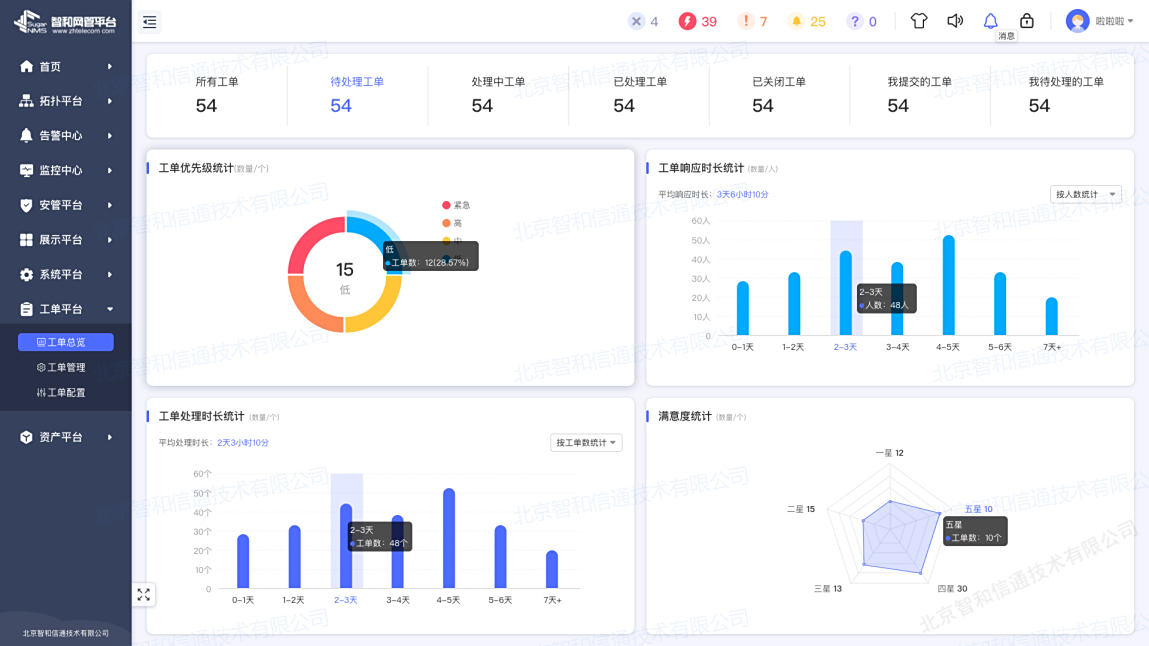Click the 五星 10 radar label

(978, 509)
